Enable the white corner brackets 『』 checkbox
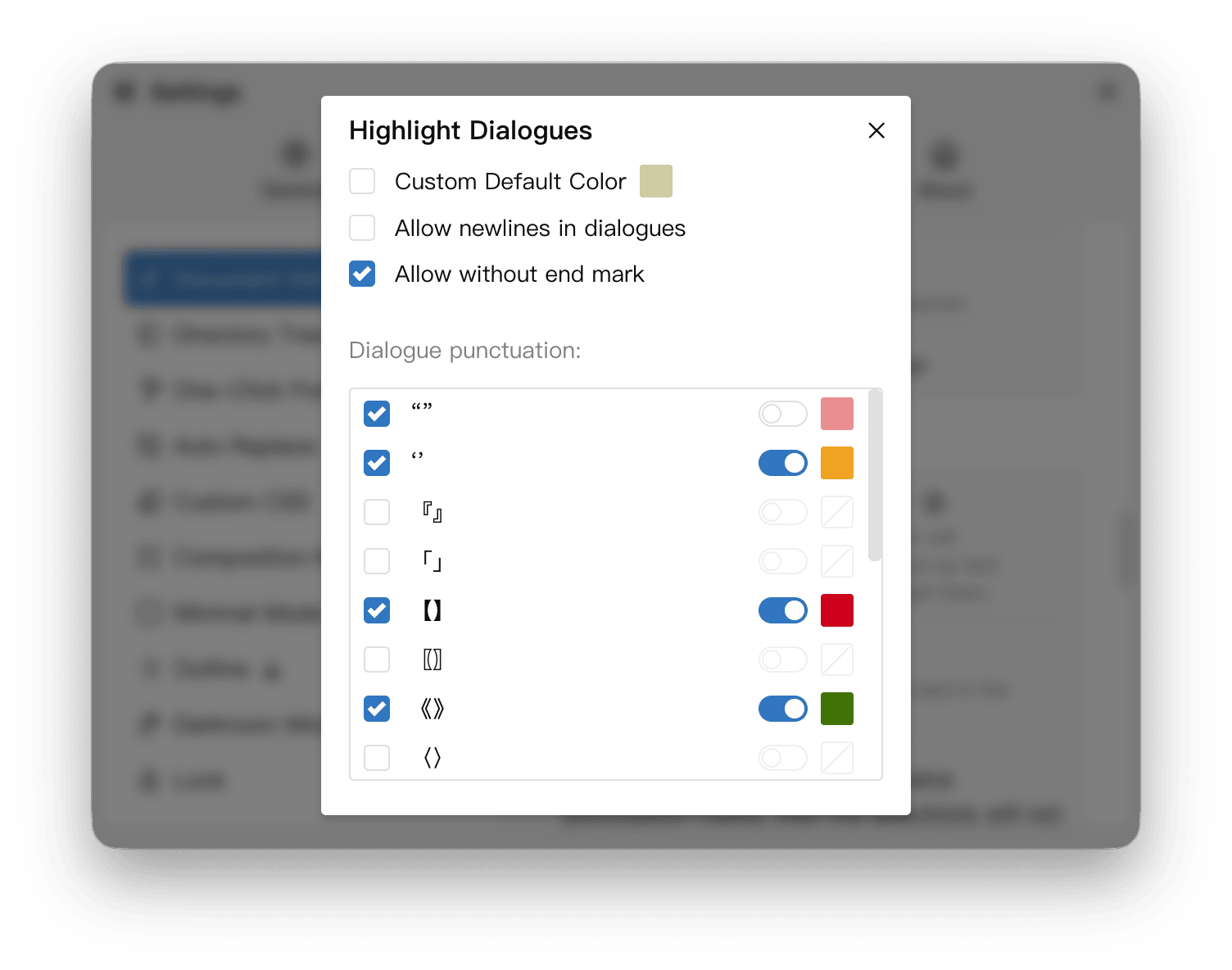The image size is (1232, 970). click(377, 512)
